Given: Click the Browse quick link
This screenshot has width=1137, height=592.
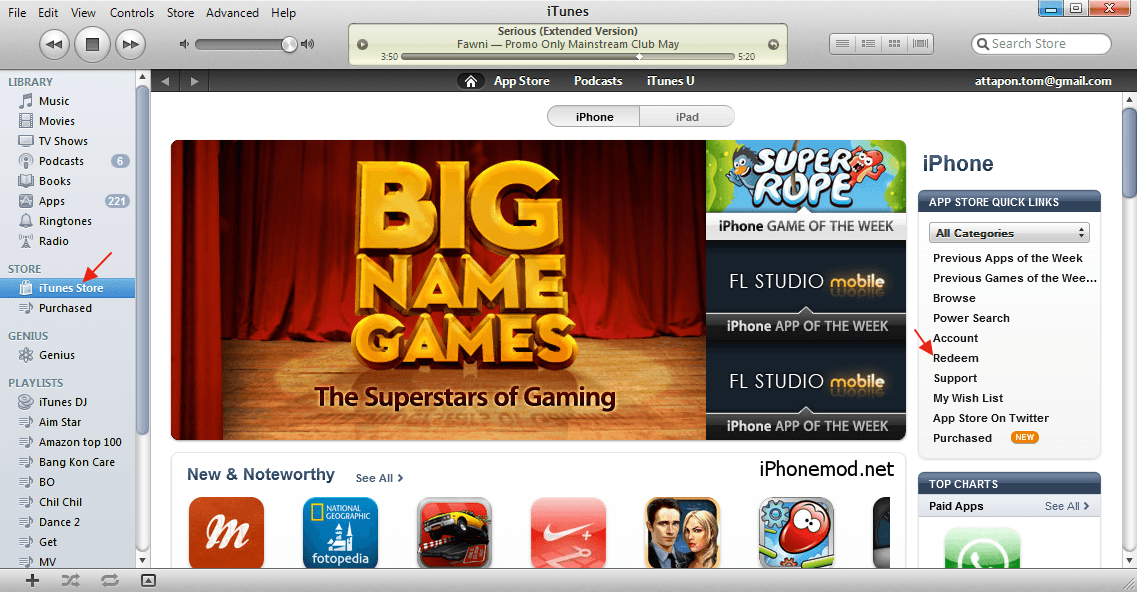Looking at the screenshot, I should point(954,298).
